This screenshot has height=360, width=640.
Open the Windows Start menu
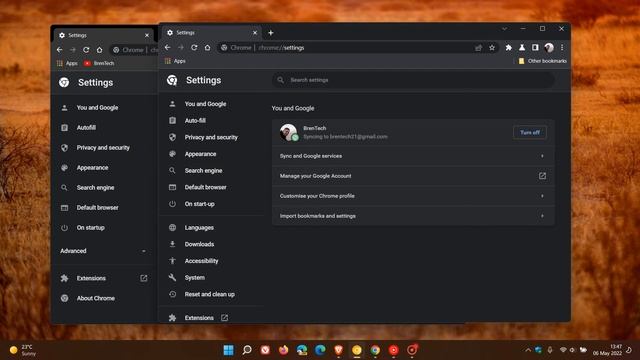tap(229, 350)
